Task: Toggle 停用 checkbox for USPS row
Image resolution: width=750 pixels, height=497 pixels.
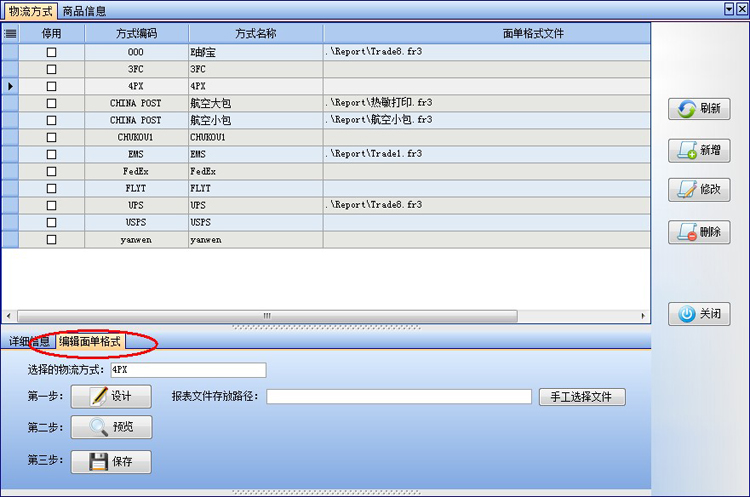Action: [x=51, y=222]
